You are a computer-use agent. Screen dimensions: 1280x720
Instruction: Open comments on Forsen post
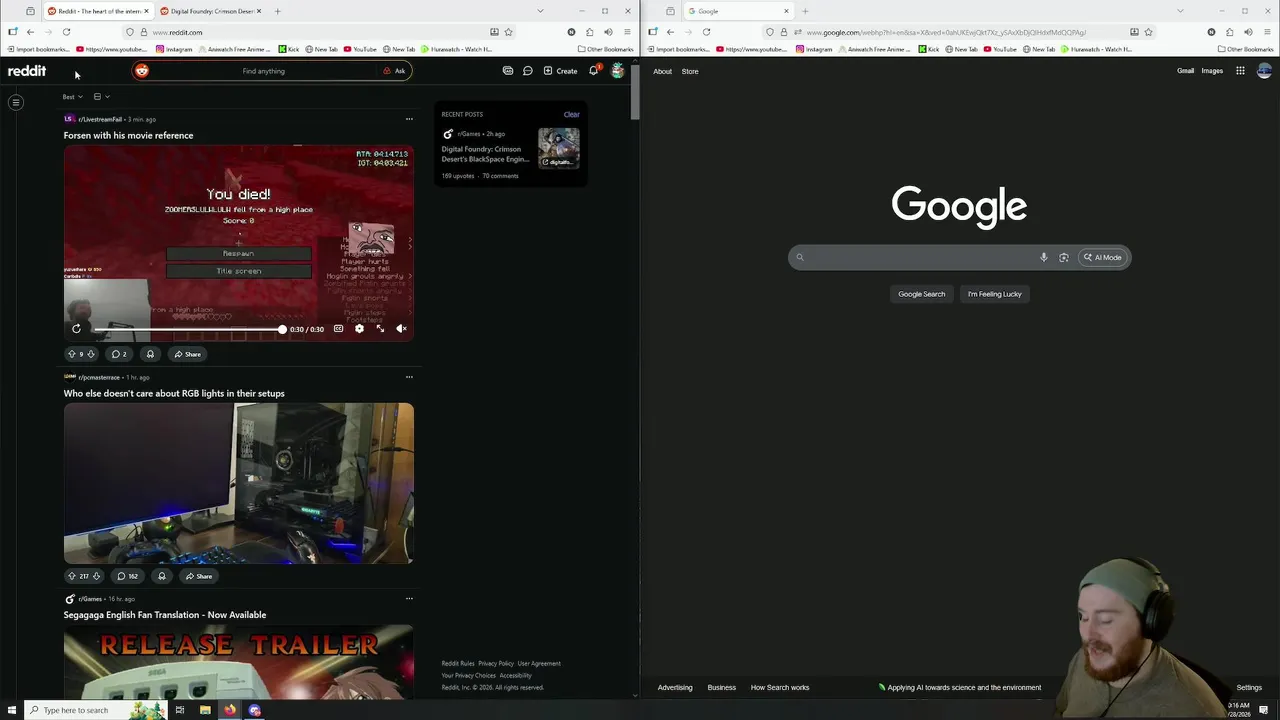click(x=119, y=354)
